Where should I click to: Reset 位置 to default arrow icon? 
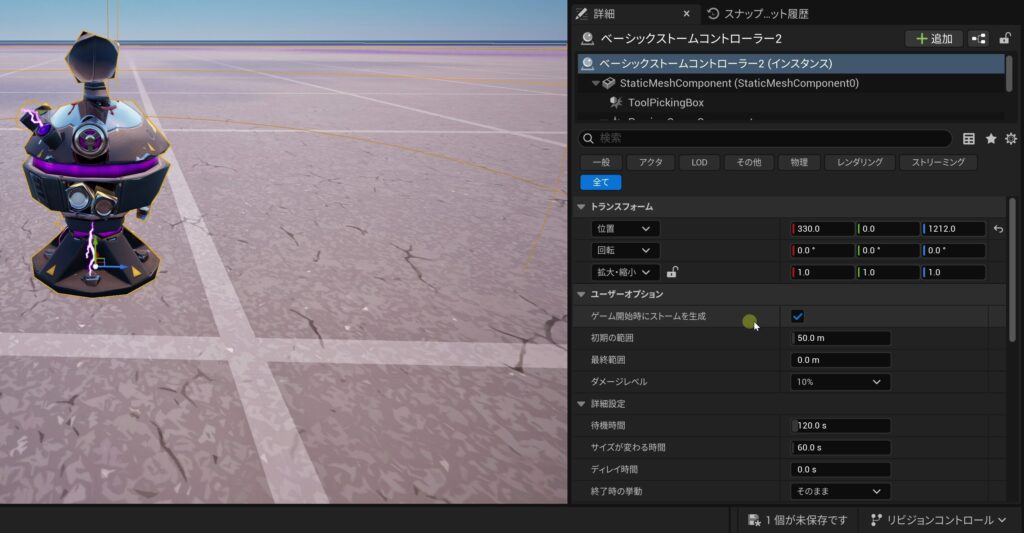point(998,229)
